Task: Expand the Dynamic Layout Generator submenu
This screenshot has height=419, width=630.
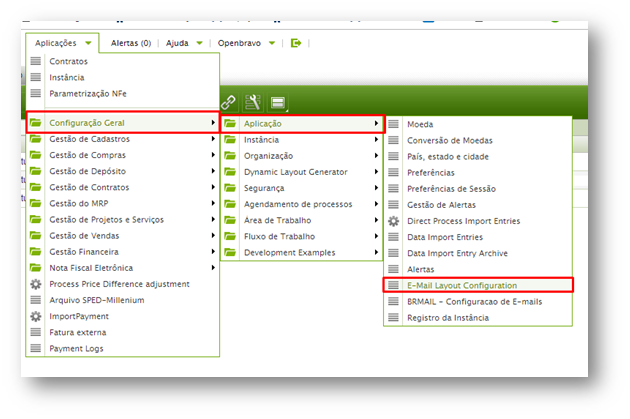Action: [x=301, y=172]
